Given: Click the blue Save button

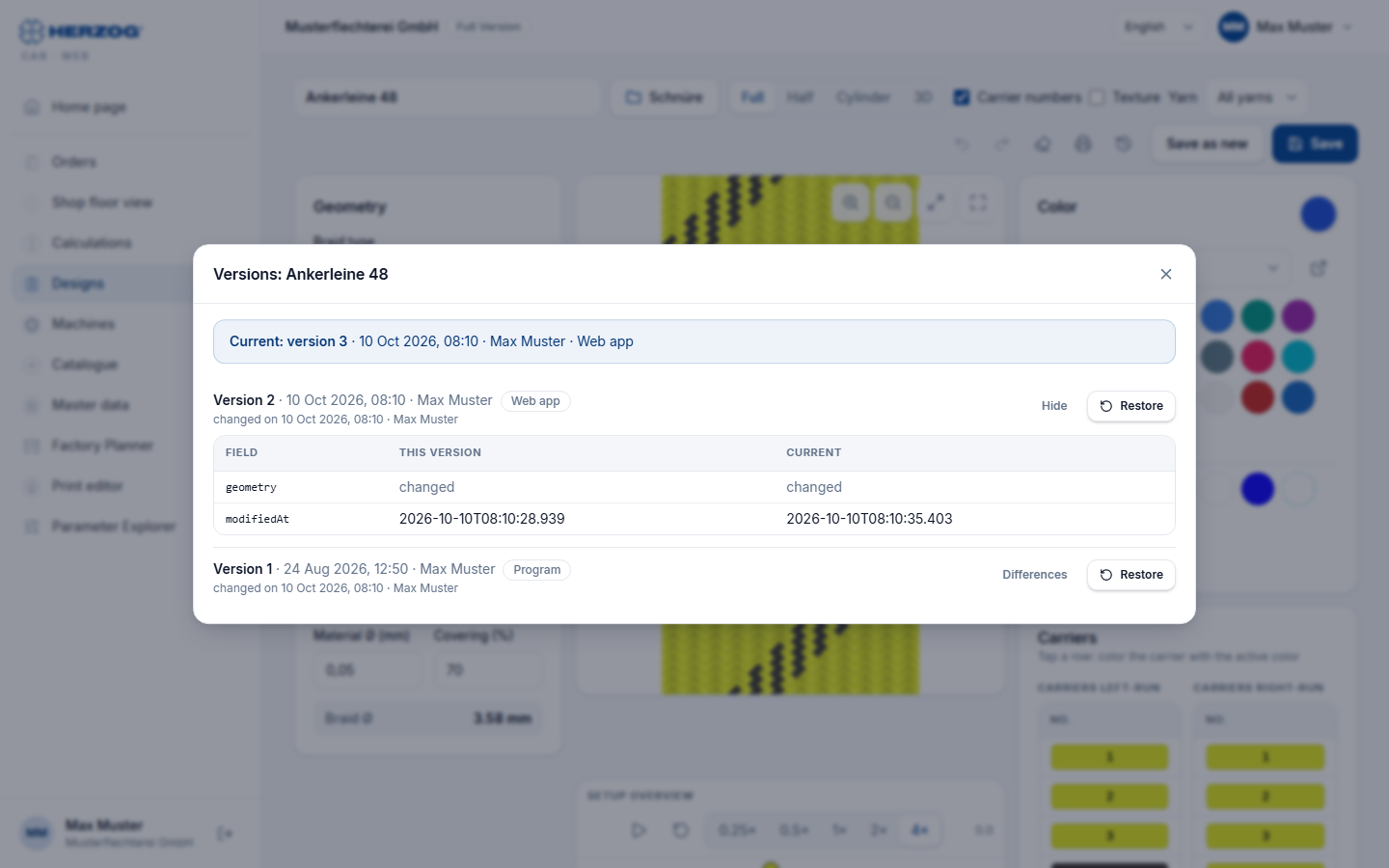Looking at the screenshot, I should (1315, 144).
